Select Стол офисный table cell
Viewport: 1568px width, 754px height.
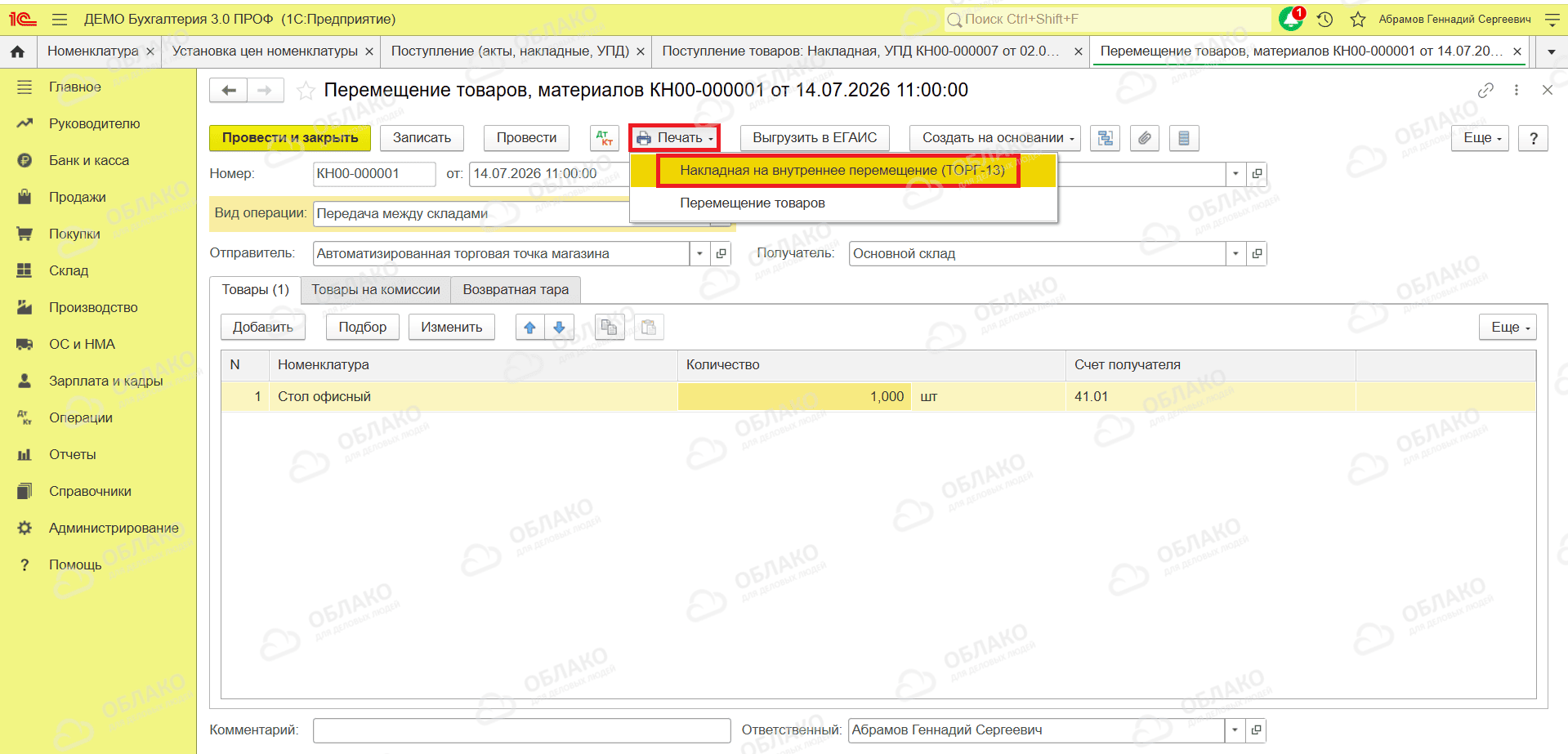[x=473, y=397]
